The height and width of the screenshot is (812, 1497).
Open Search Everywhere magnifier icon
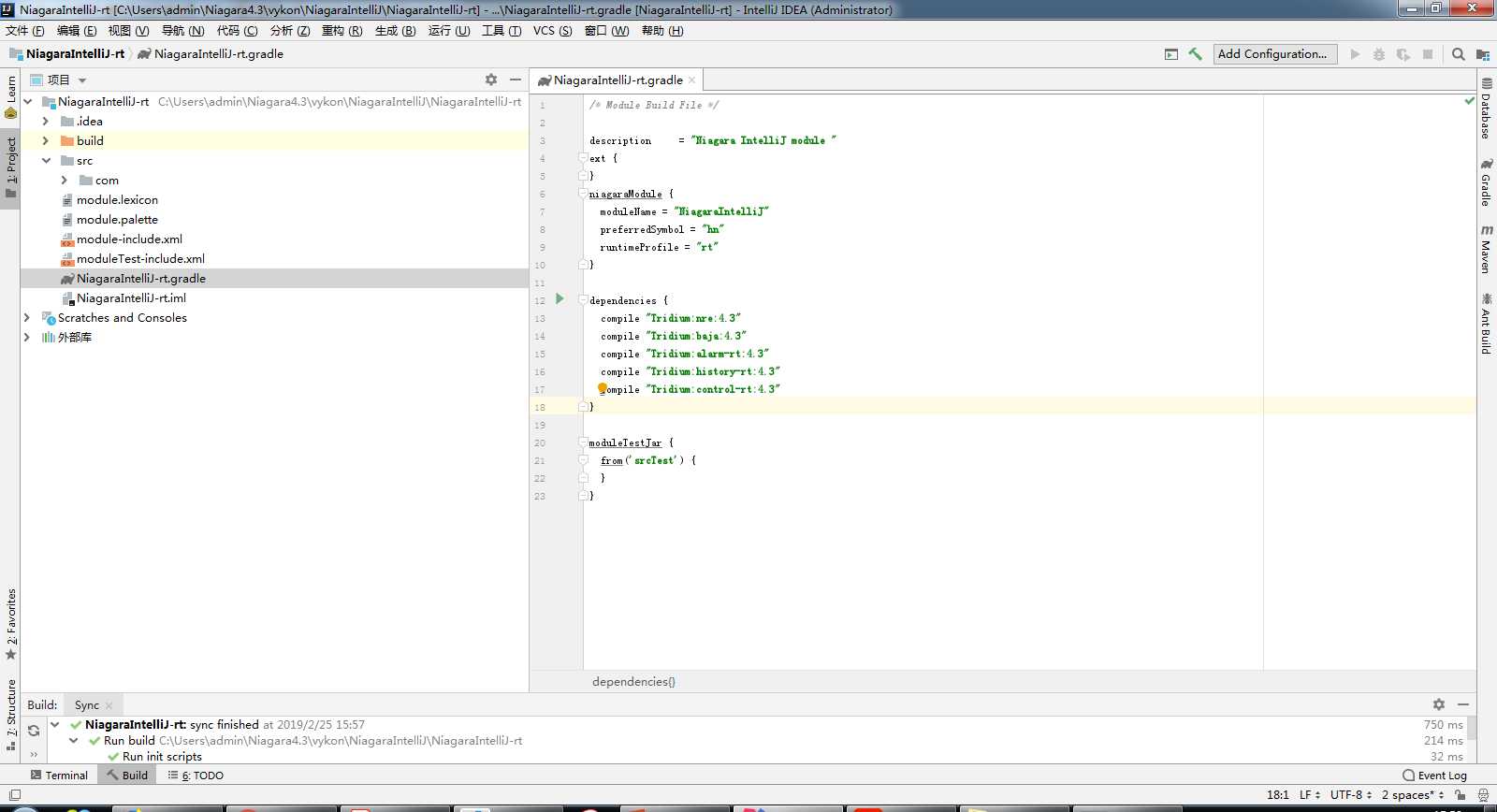point(1458,54)
